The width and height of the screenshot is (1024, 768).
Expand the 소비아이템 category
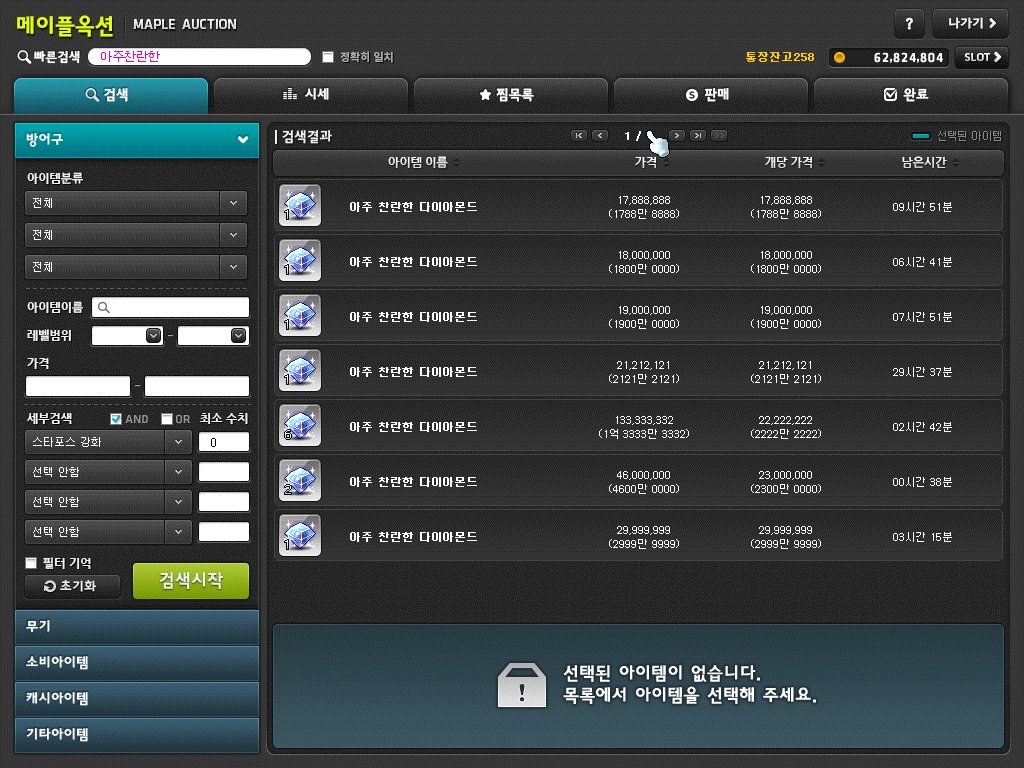coord(136,663)
